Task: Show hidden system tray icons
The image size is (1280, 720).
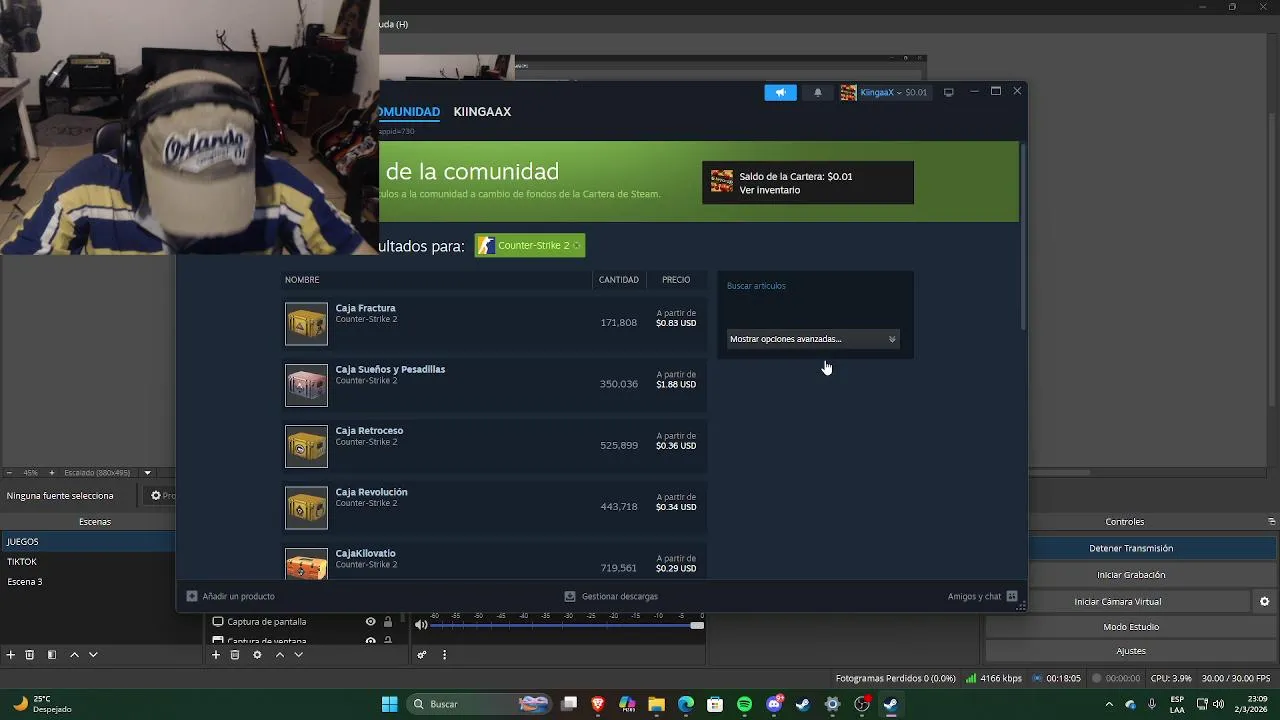Action: click(x=1110, y=704)
